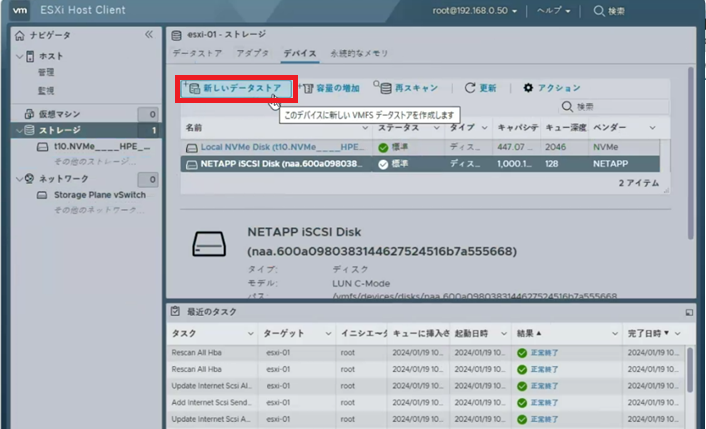Collapse the ホスト tree node

[x=19, y=56]
